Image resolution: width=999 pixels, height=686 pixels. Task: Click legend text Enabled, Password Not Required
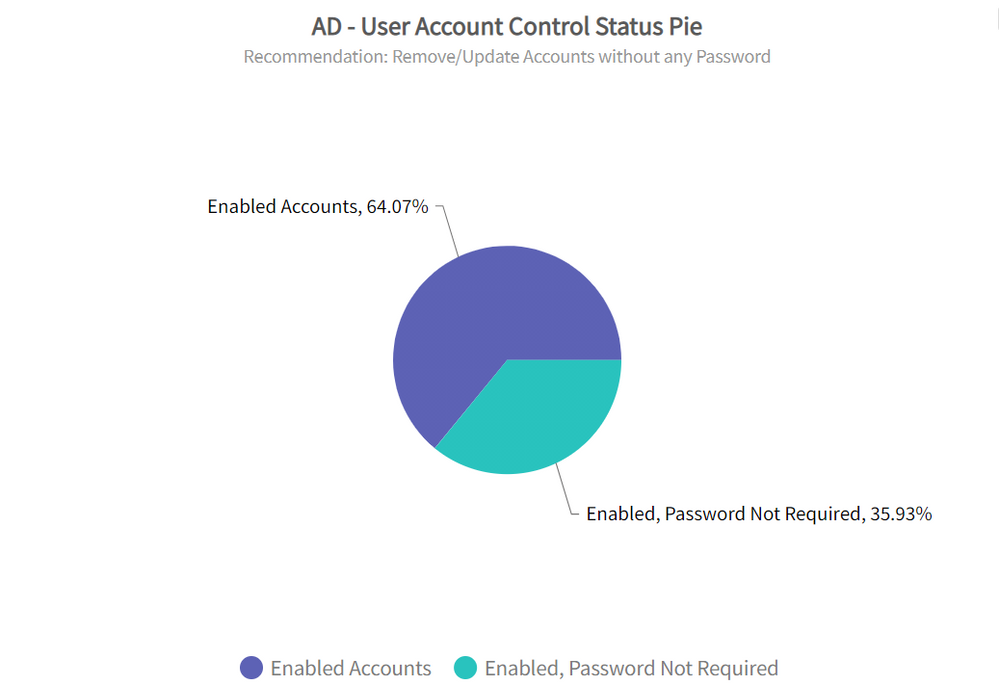click(631, 668)
